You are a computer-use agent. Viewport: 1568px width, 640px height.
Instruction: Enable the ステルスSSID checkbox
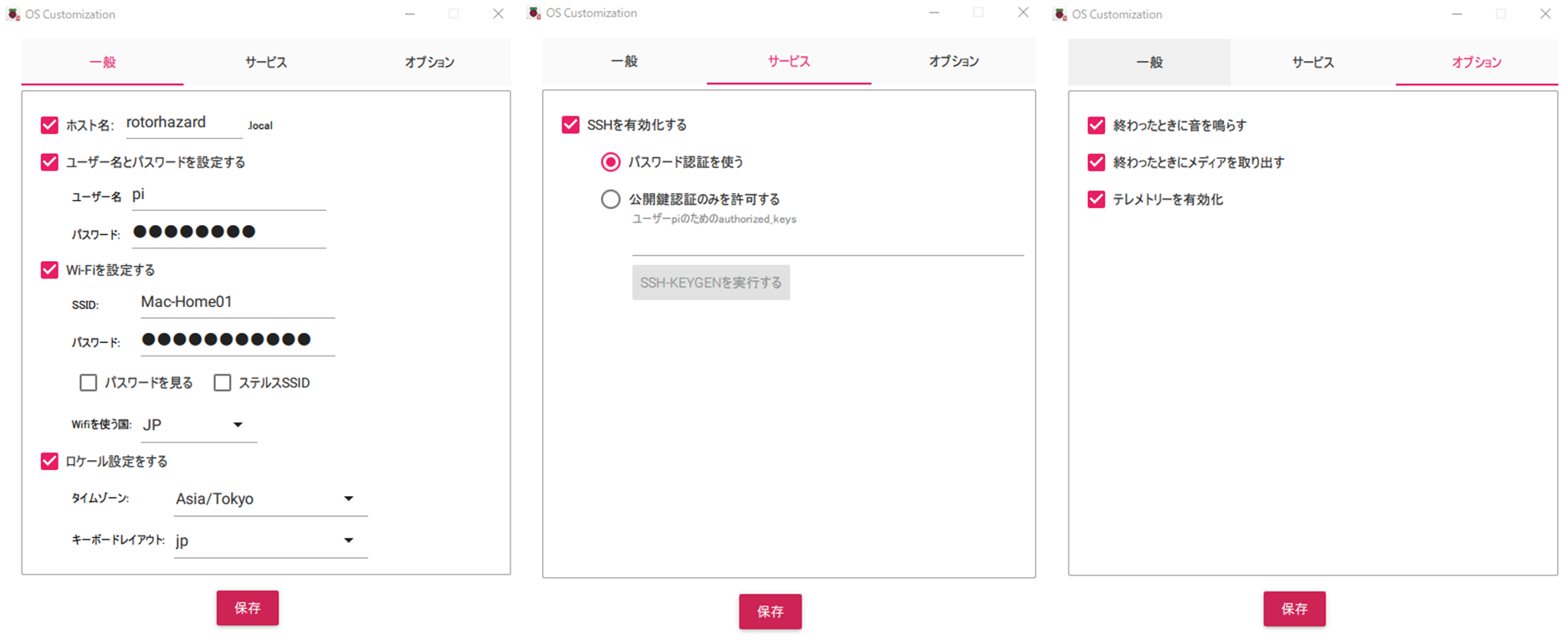tap(223, 382)
